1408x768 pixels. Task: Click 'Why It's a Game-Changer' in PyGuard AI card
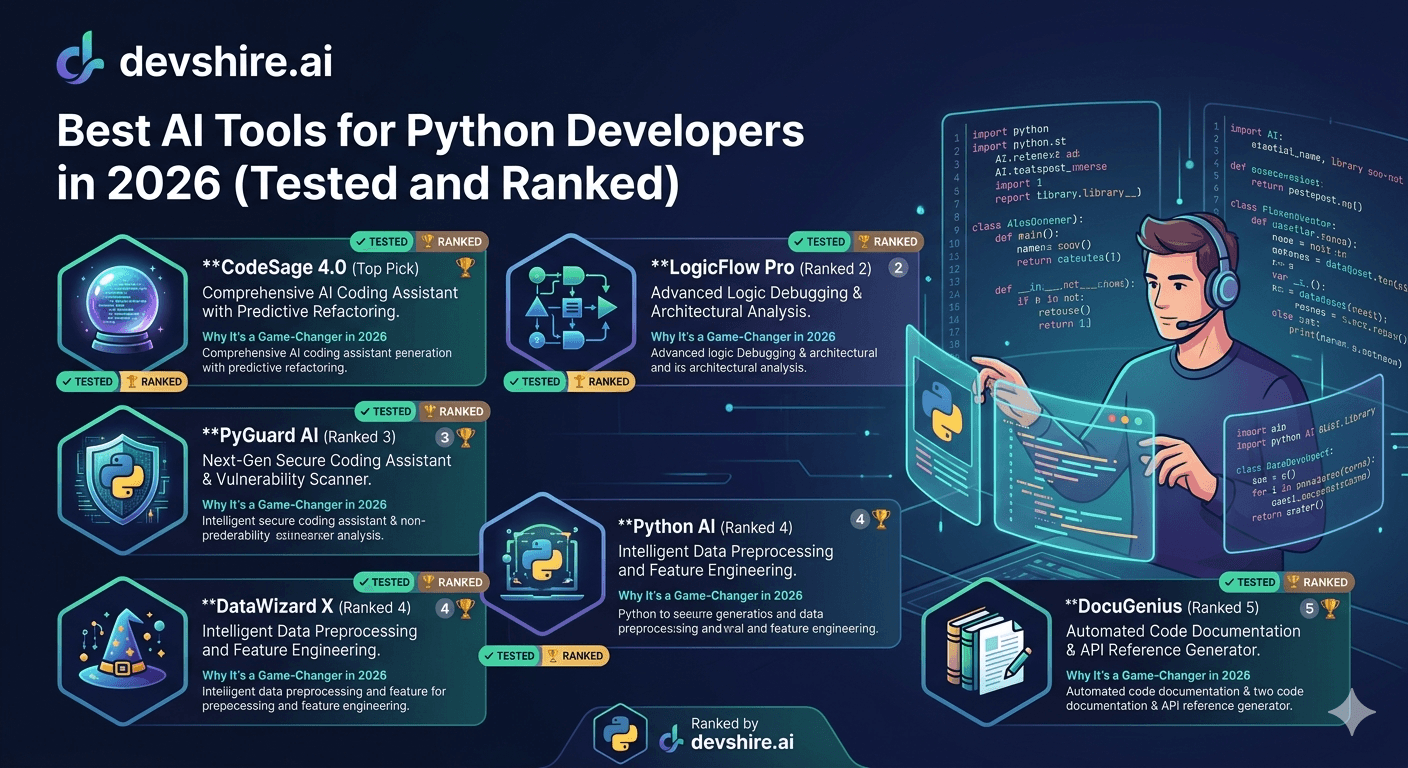point(294,505)
